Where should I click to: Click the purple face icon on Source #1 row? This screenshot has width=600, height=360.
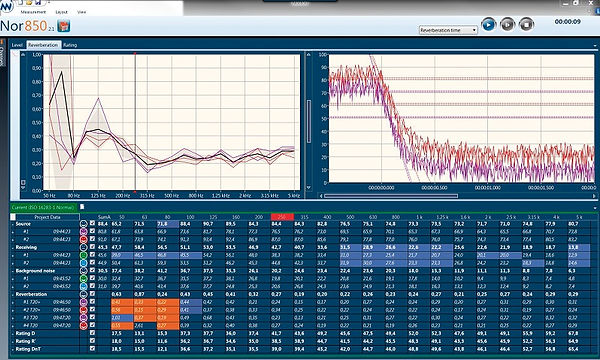[x=83, y=231]
